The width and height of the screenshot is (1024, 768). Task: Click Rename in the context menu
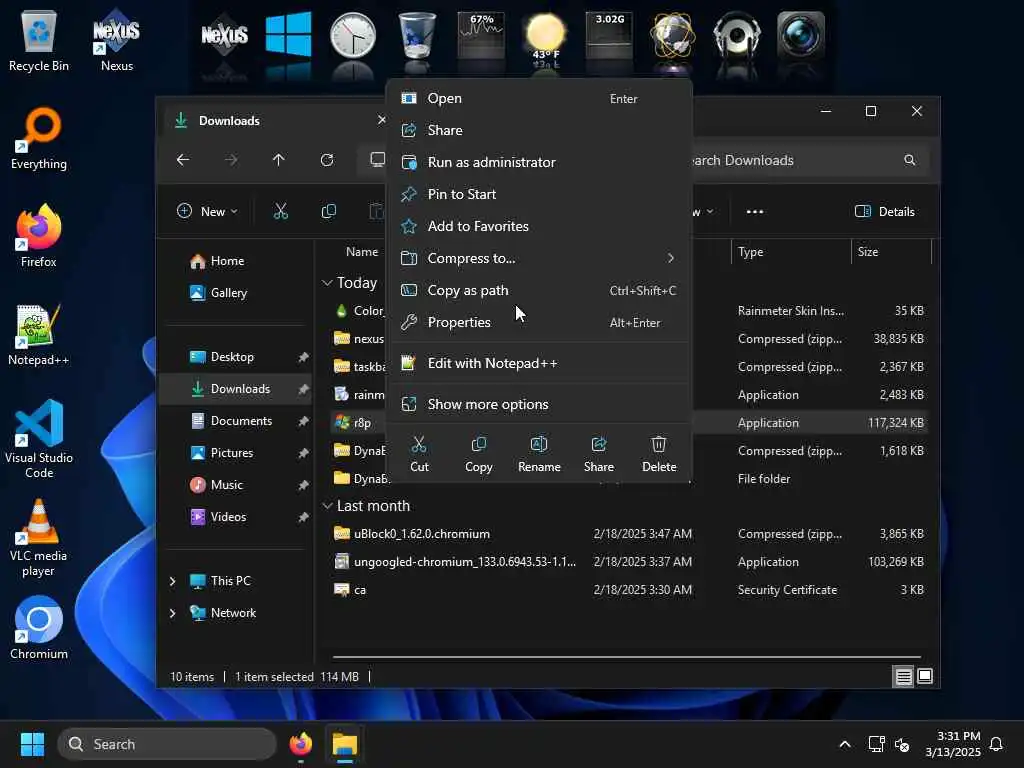tap(539, 454)
